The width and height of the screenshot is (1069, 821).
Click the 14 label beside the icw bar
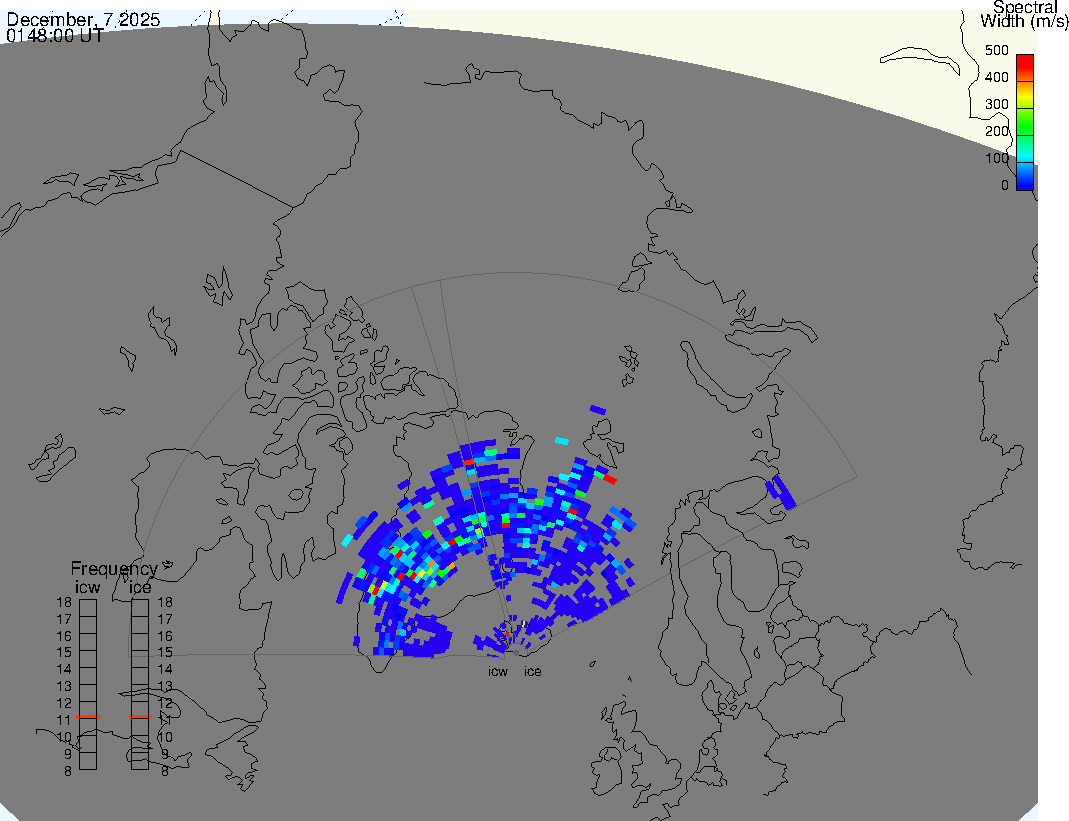click(x=64, y=670)
